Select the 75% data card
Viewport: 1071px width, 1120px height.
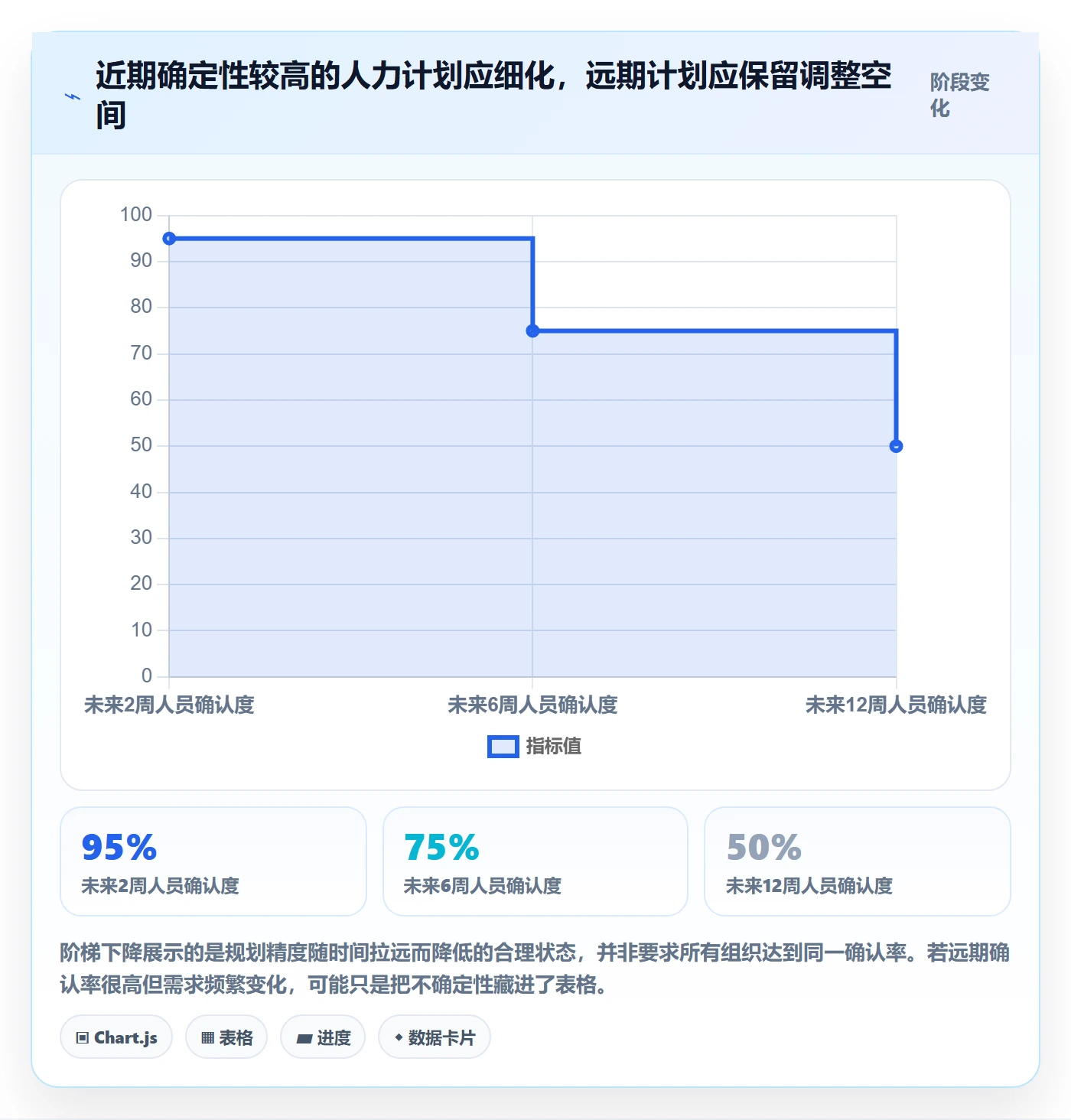(535, 861)
